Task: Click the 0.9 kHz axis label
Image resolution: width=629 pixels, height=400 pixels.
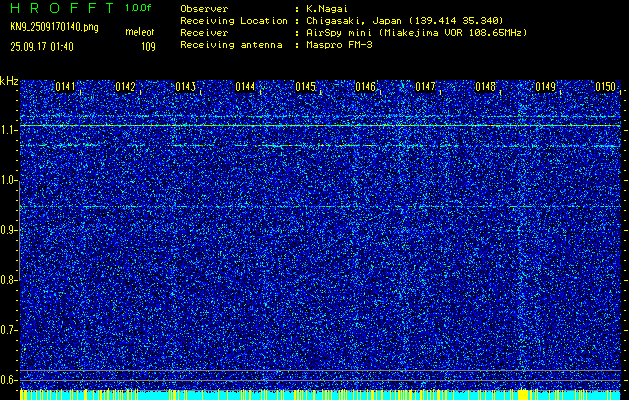Action: [x=8, y=230]
